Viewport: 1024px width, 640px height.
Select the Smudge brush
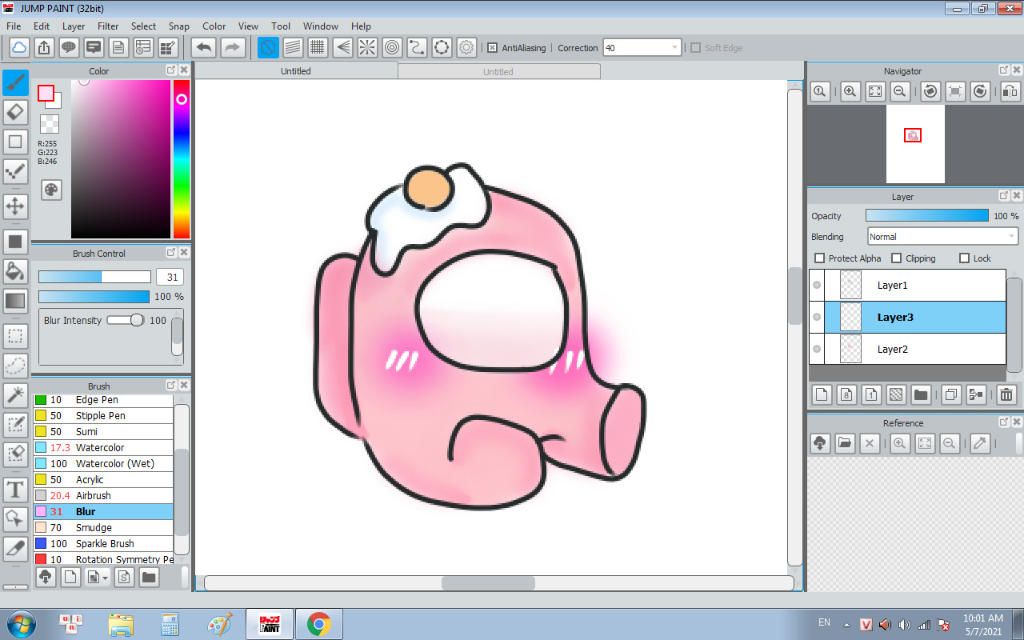click(103, 528)
